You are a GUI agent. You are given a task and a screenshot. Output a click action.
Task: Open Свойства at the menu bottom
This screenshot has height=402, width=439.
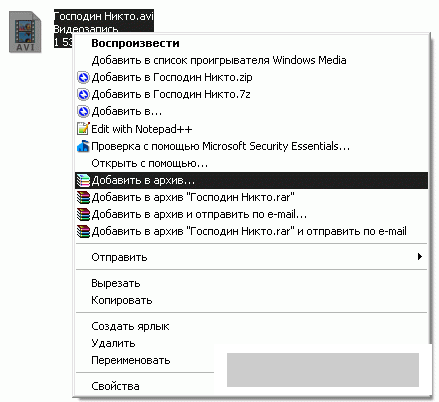click(115, 386)
